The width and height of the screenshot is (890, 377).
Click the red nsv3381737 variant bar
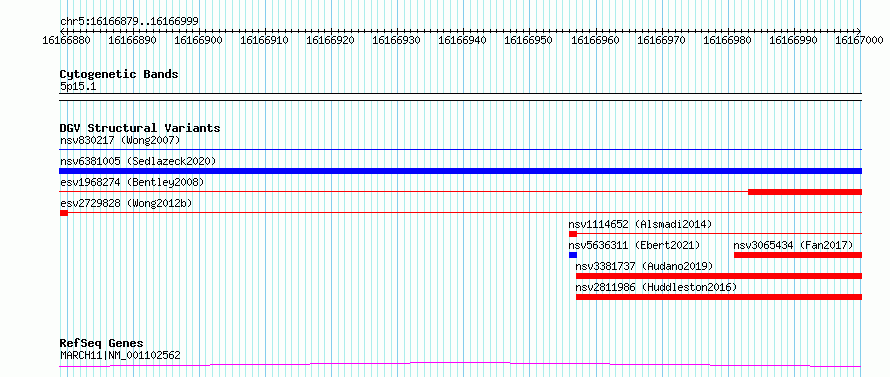719,276
